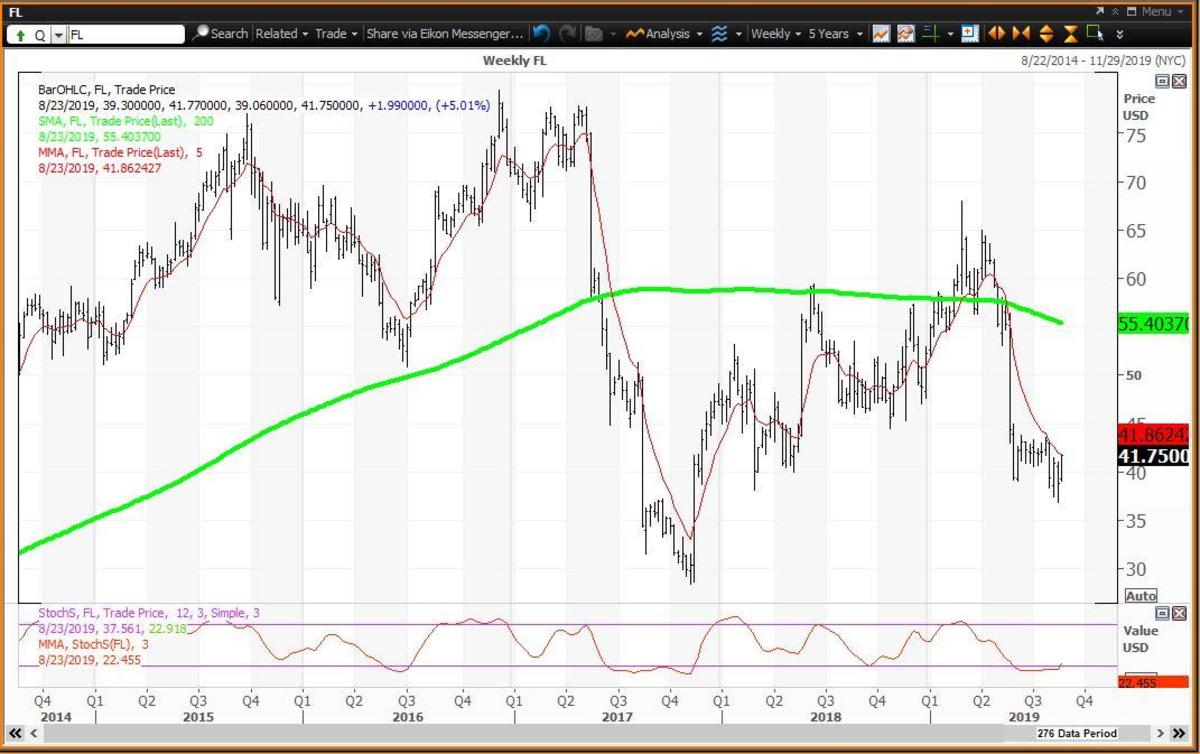Open the Weekly interval dropdown

pos(775,33)
